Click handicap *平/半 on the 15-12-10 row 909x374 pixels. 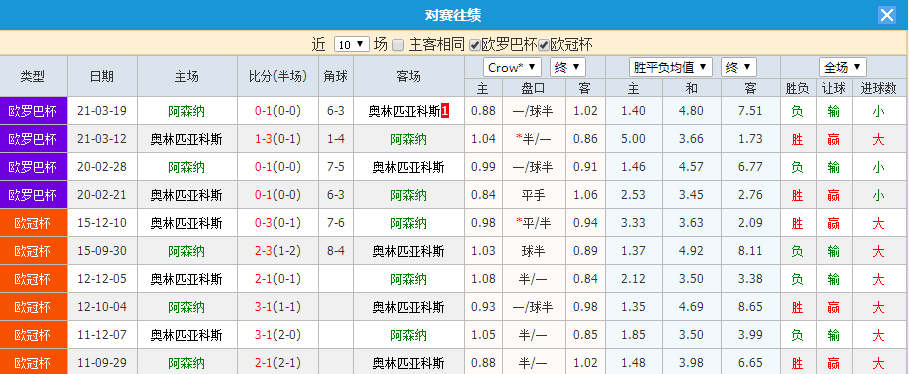click(x=533, y=223)
